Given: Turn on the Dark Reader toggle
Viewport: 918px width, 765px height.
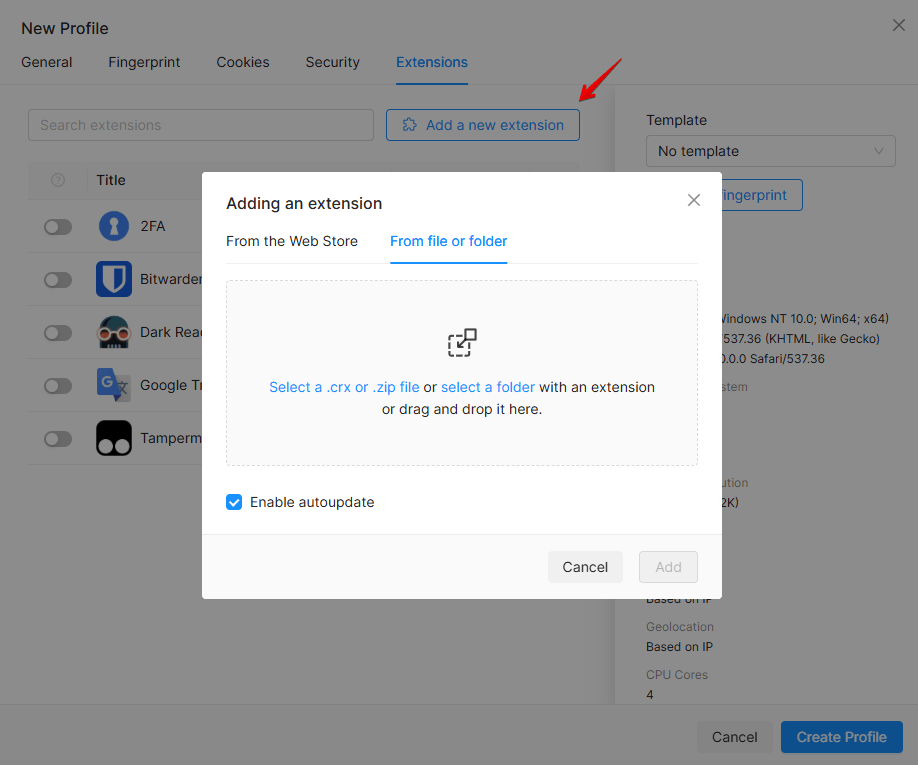Looking at the screenshot, I should coord(58,333).
